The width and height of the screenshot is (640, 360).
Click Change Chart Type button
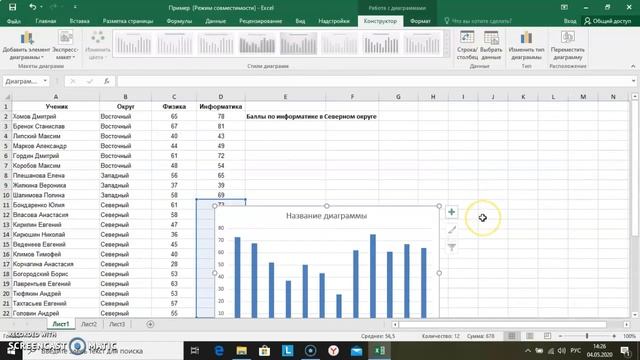click(526, 46)
